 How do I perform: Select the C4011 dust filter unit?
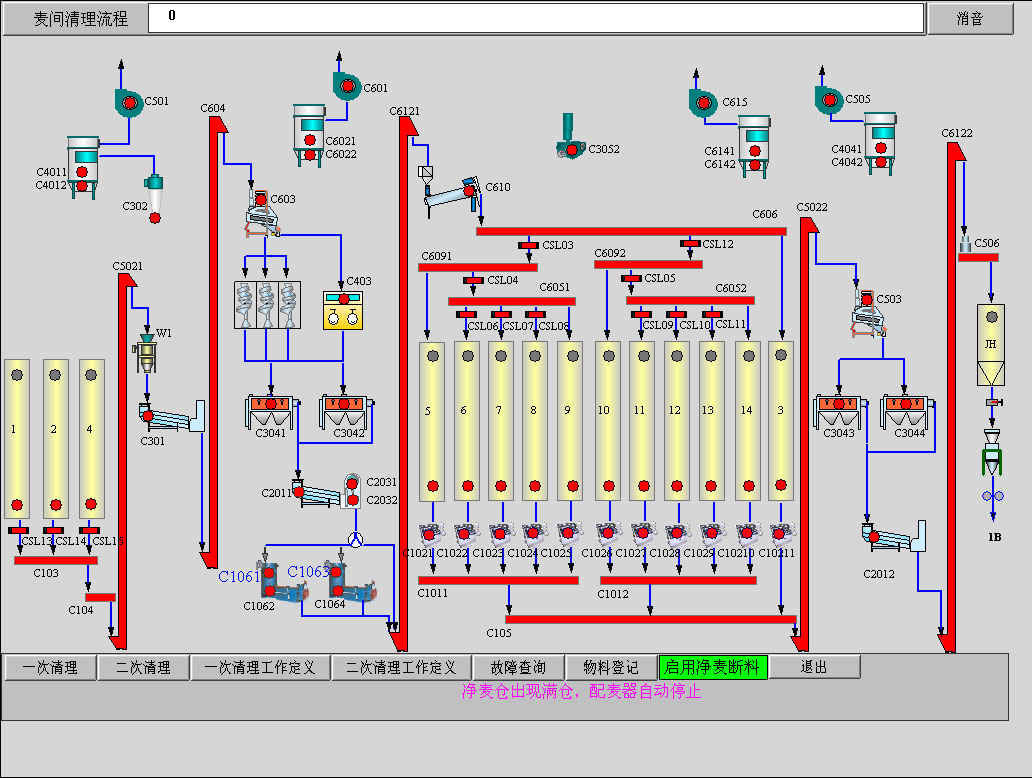pyautogui.click(x=82, y=167)
